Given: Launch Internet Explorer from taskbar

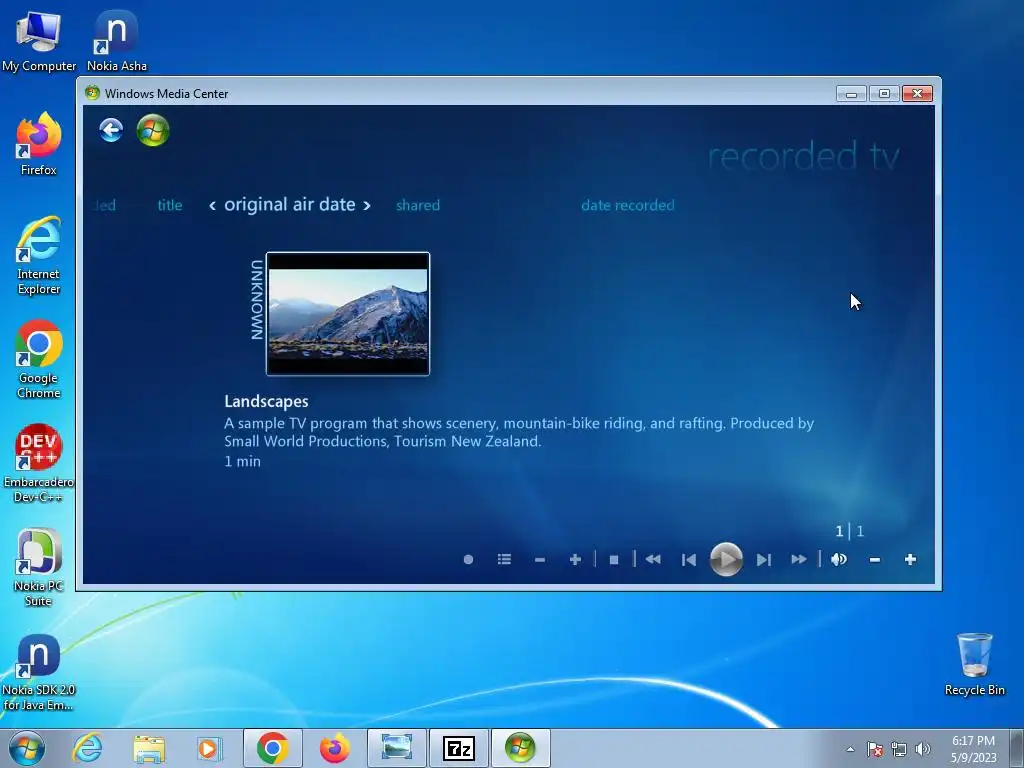Looking at the screenshot, I should pos(88,748).
